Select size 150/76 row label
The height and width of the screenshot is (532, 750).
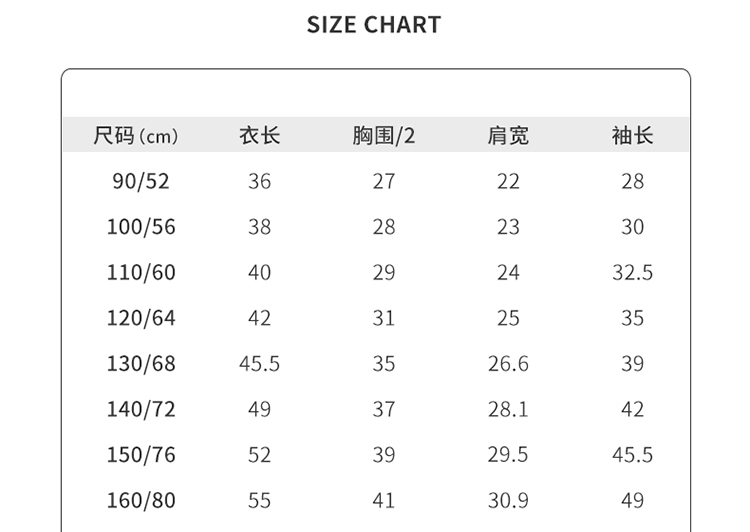pos(141,455)
